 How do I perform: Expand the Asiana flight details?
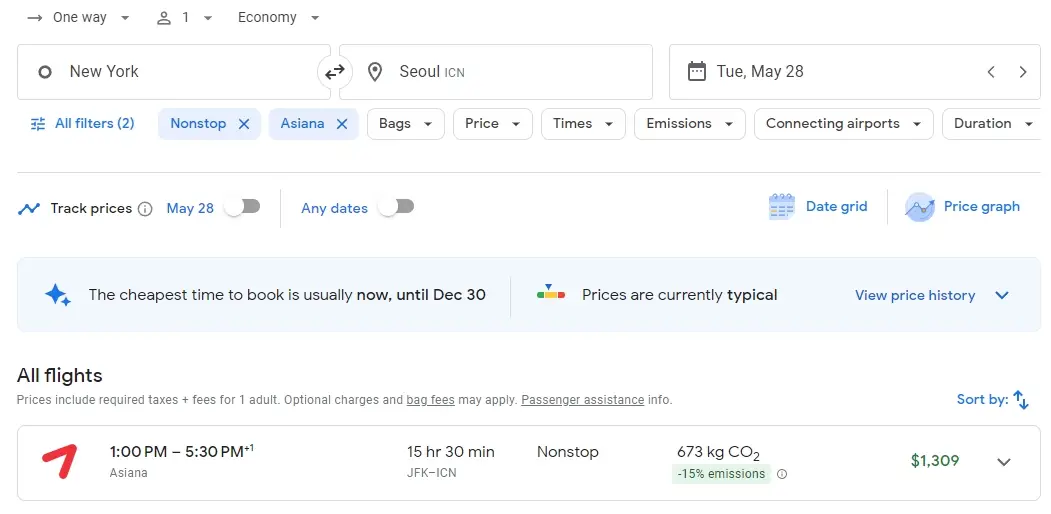coord(1004,462)
